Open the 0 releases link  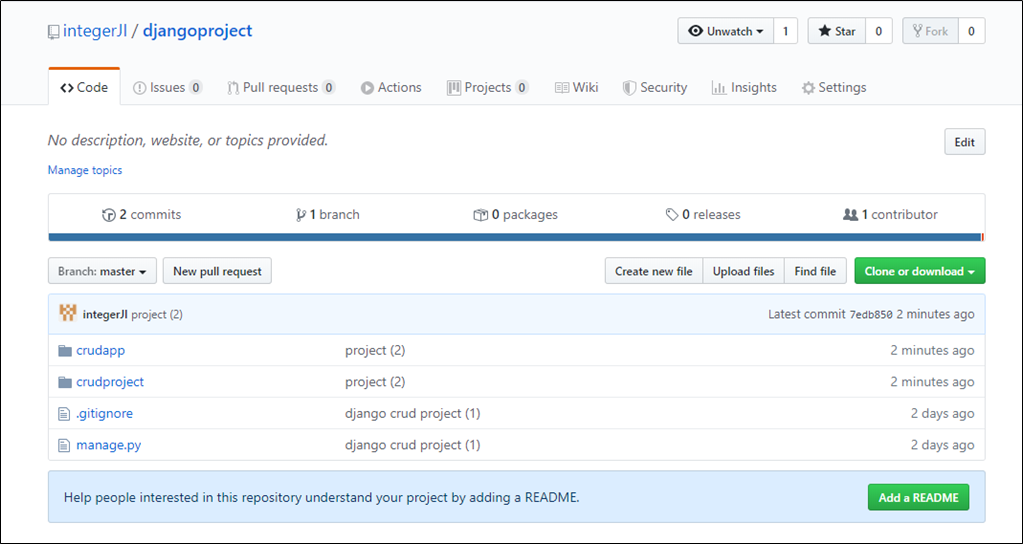[703, 215]
